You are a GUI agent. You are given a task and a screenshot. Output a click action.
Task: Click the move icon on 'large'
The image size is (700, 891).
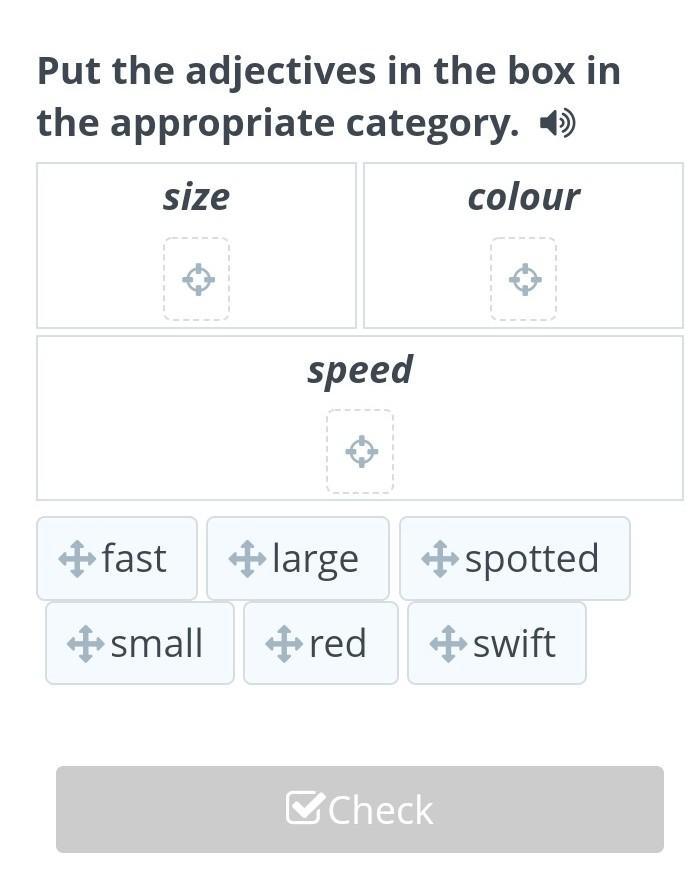(x=247, y=559)
